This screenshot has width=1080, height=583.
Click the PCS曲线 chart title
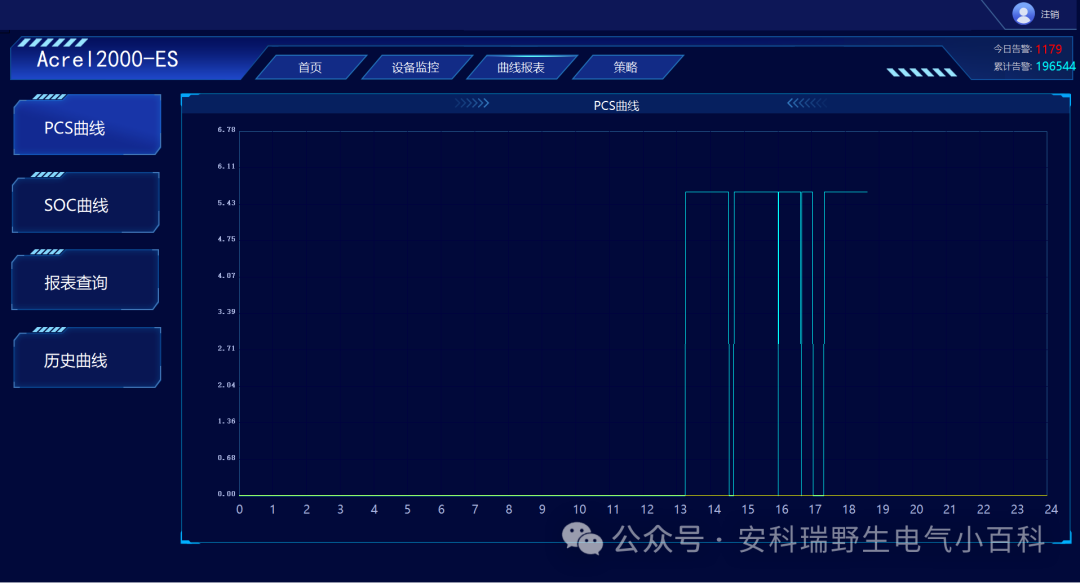(616, 105)
